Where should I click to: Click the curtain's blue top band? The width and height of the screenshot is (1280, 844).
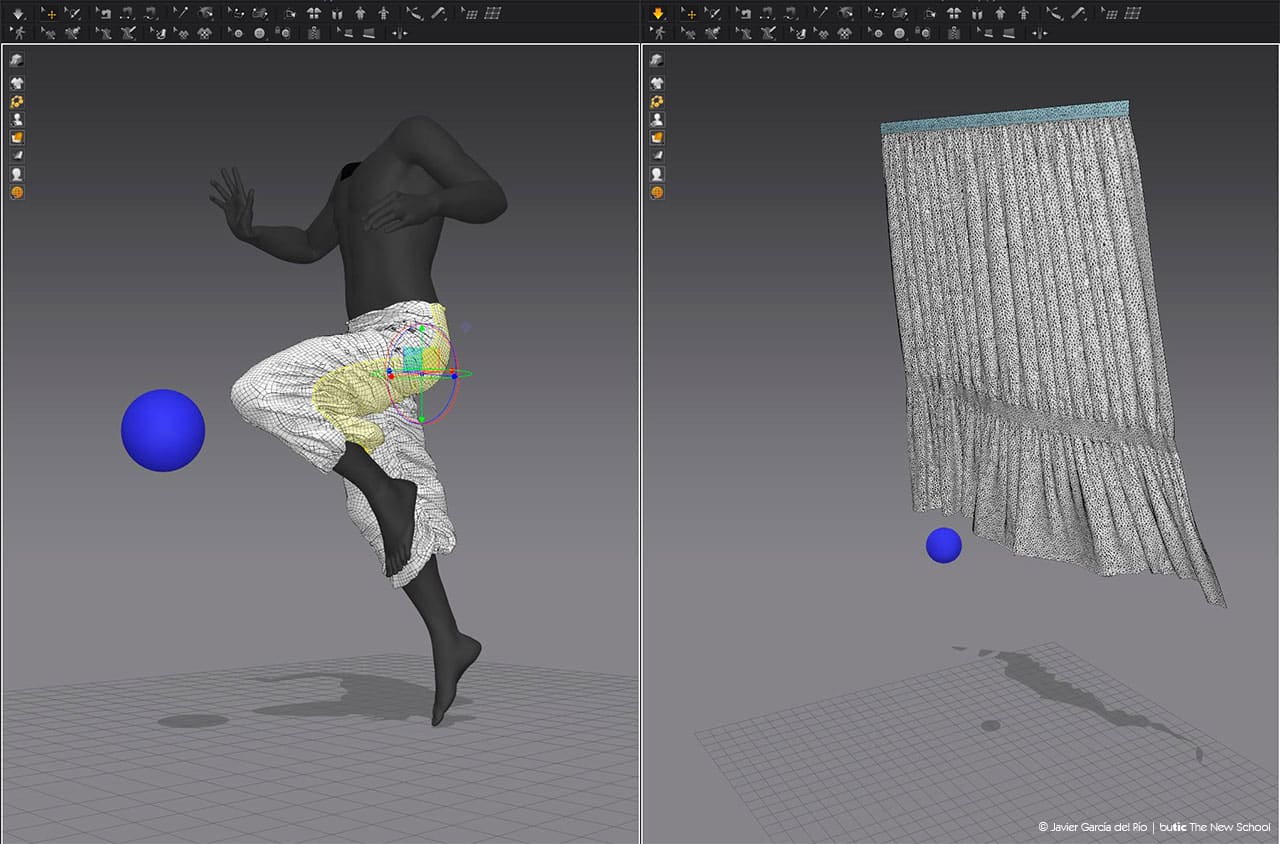[1005, 117]
